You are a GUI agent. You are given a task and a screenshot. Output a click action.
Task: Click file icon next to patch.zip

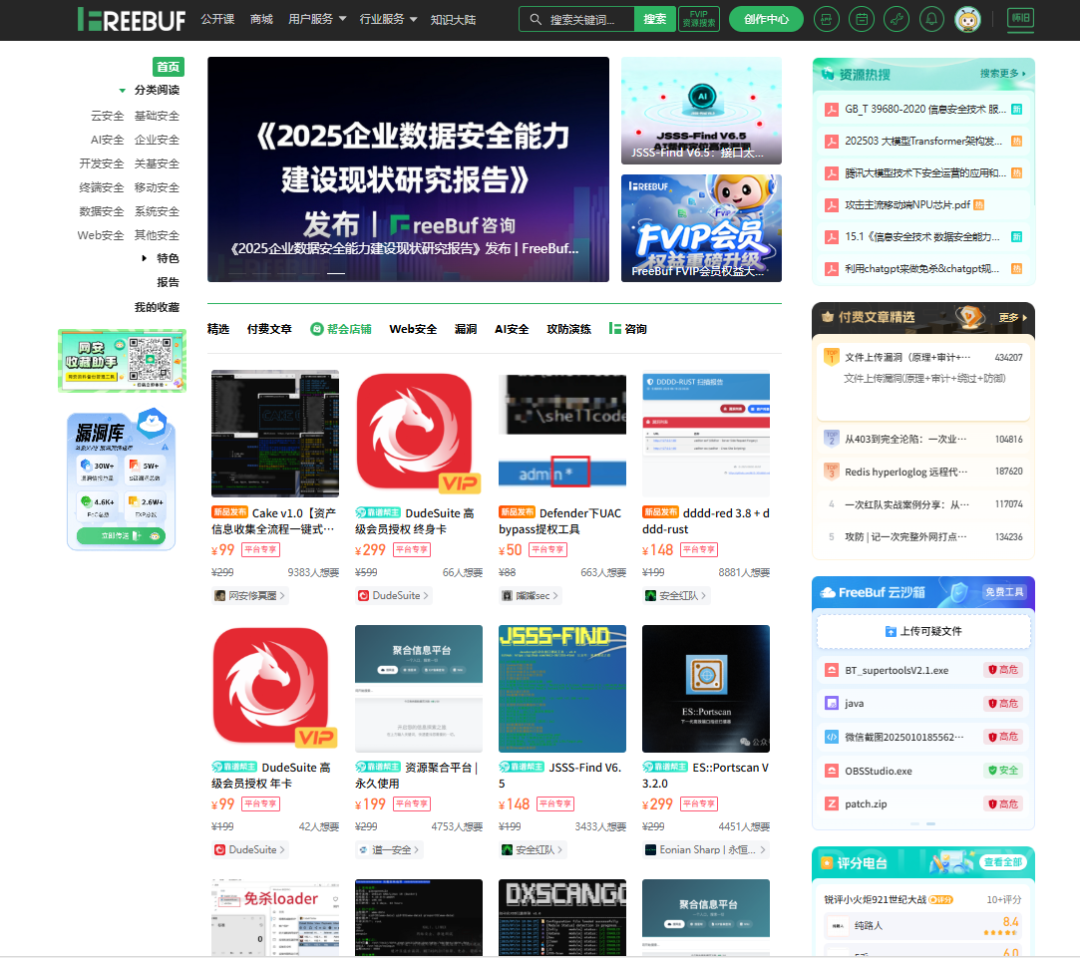[831, 804]
